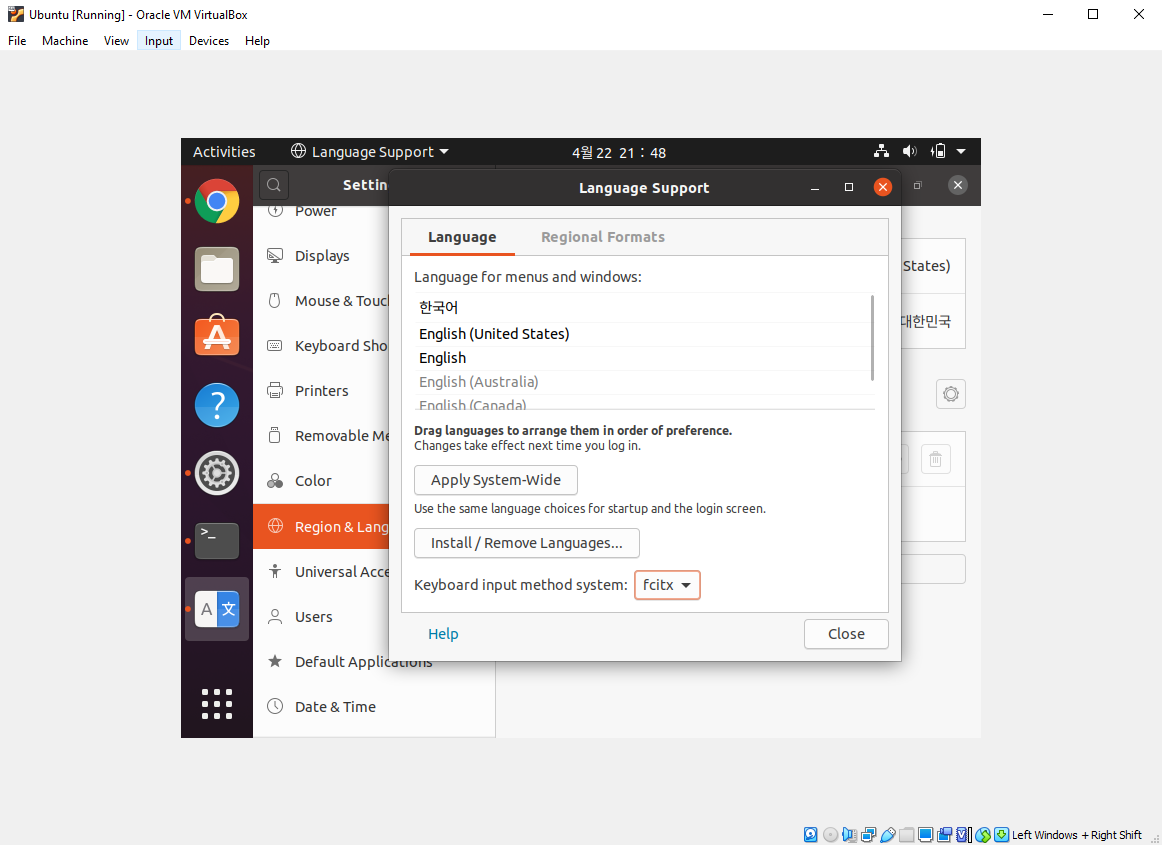This screenshot has width=1162, height=845.
Task: Select 한국어 in the language list
Action: (643, 307)
